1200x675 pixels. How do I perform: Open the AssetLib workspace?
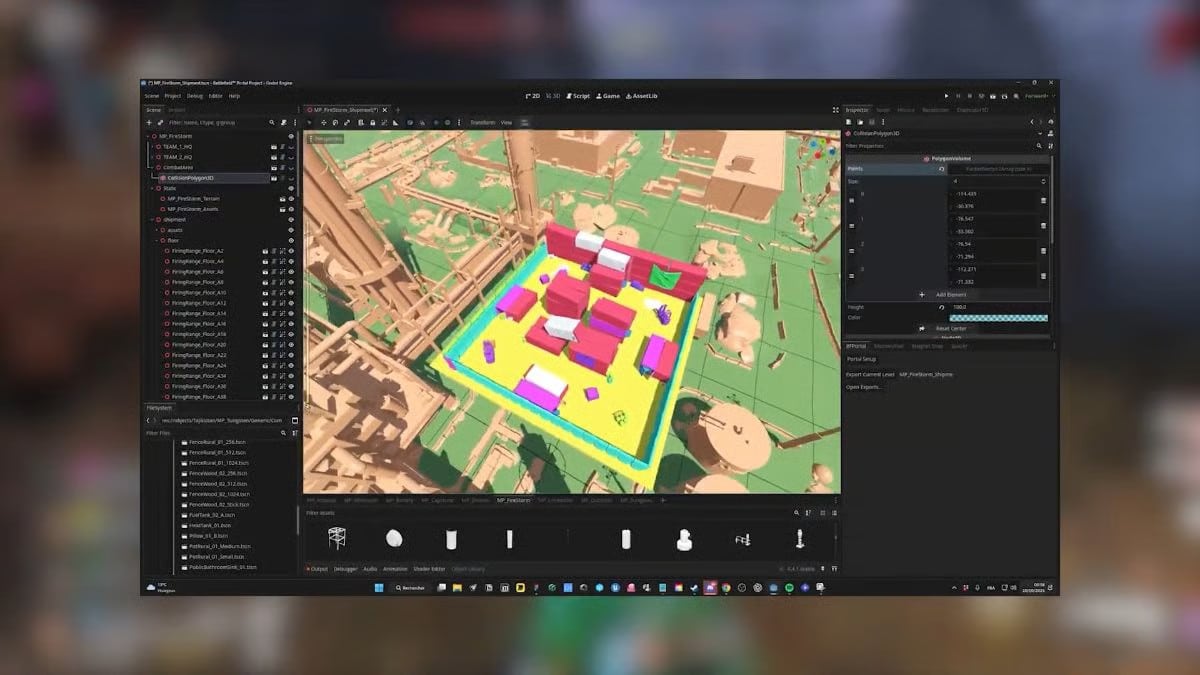tap(641, 96)
